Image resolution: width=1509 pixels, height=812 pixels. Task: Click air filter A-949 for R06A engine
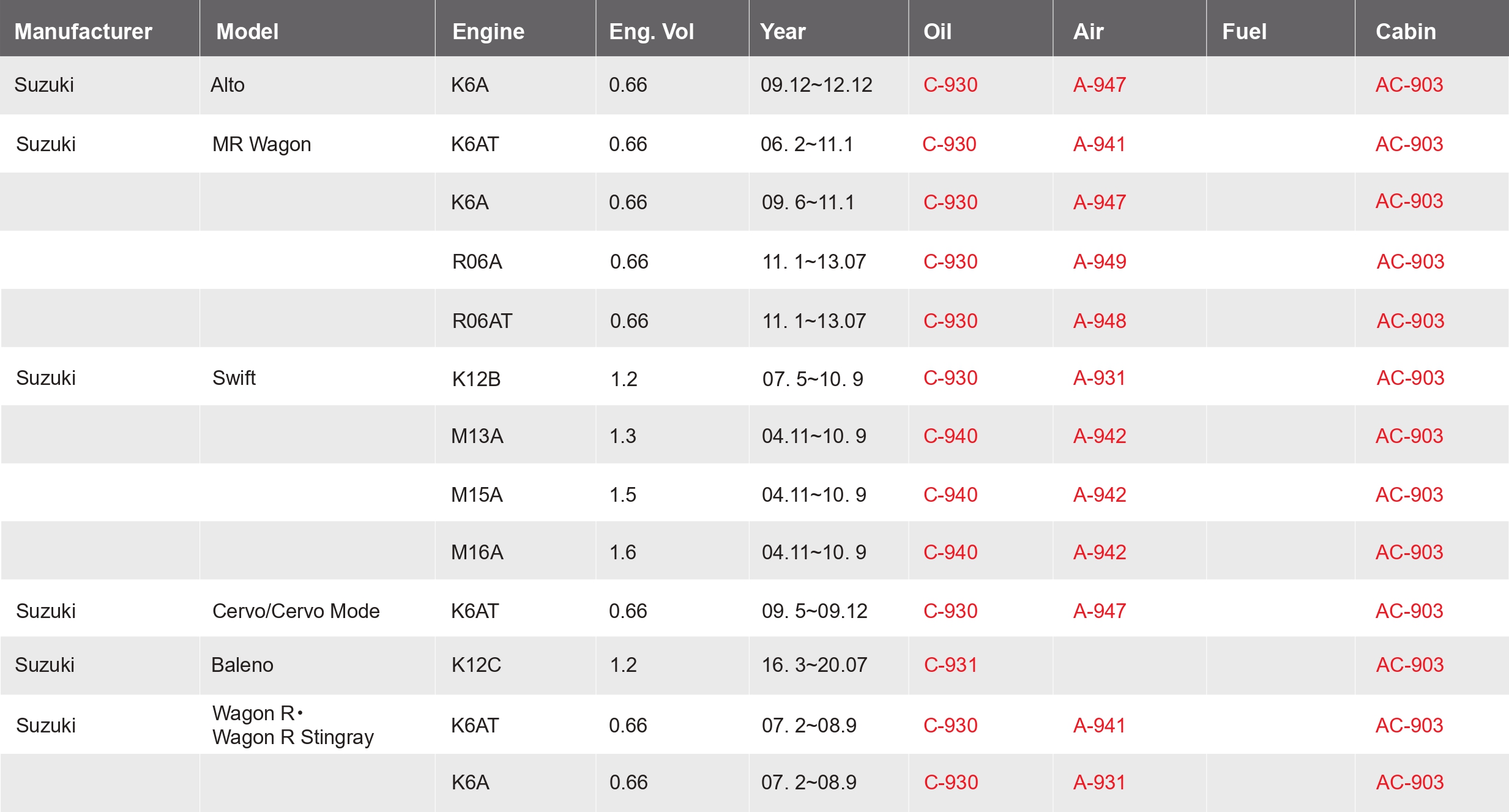click(x=1100, y=261)
